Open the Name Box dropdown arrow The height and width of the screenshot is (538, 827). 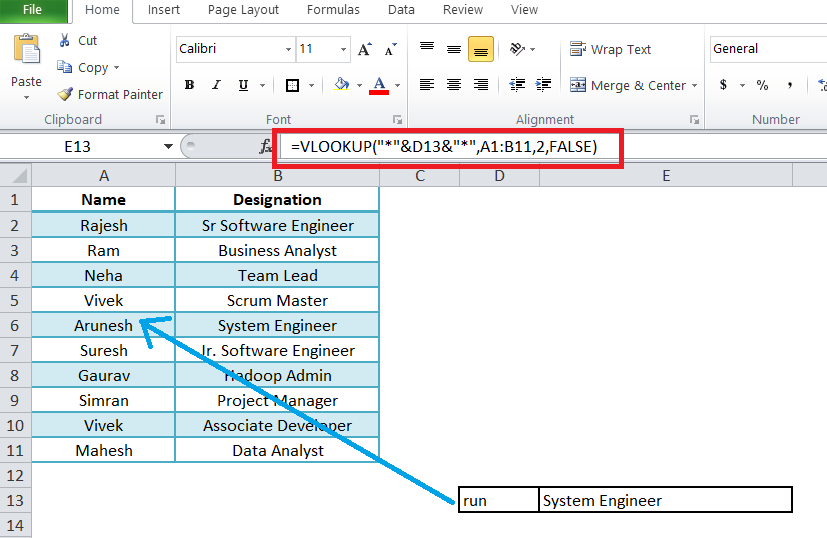pos(168,147)
